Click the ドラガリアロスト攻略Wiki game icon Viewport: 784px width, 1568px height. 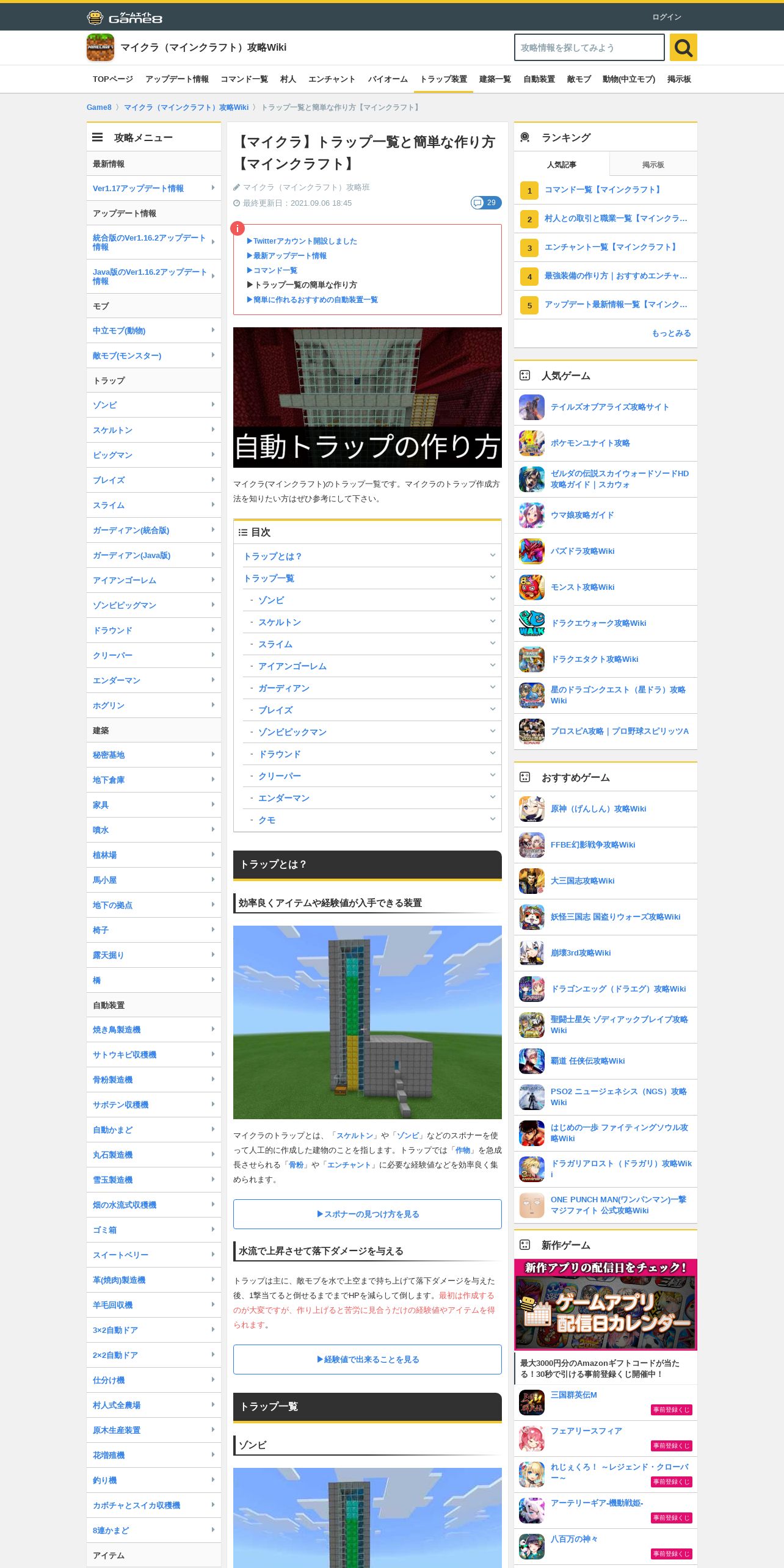tap(532, 1169)
